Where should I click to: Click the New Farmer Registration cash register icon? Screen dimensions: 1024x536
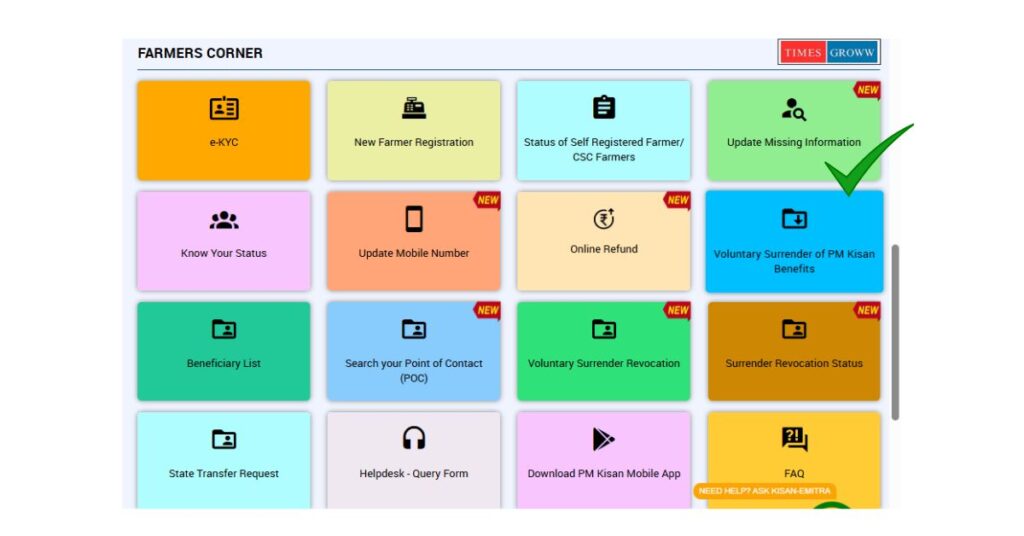tap(413, 109)
